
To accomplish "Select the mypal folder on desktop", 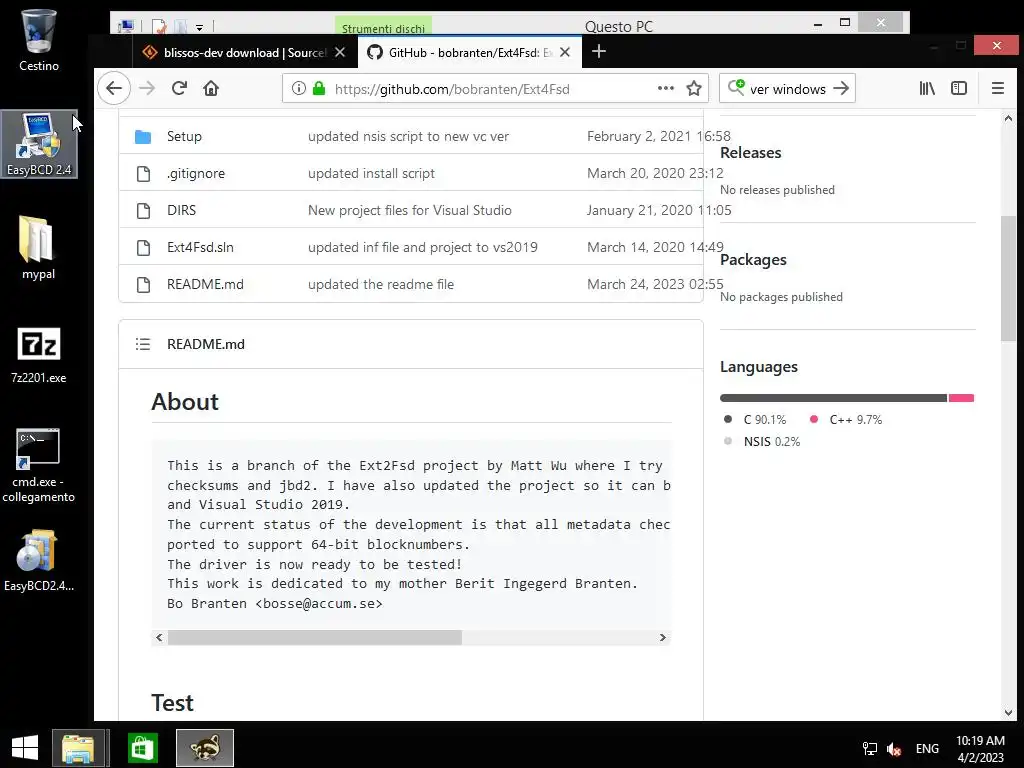I will tap(39, 248).
